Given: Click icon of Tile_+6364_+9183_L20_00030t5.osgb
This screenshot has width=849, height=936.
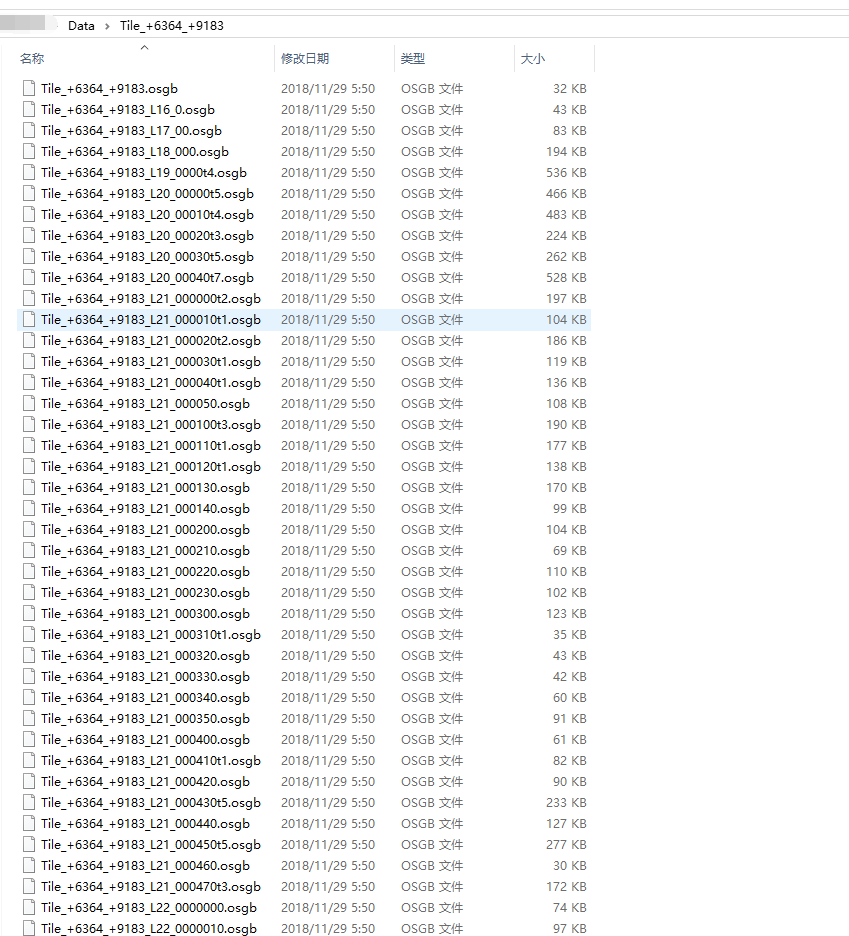Looking at the screenshot, I should tap(29, 257).
